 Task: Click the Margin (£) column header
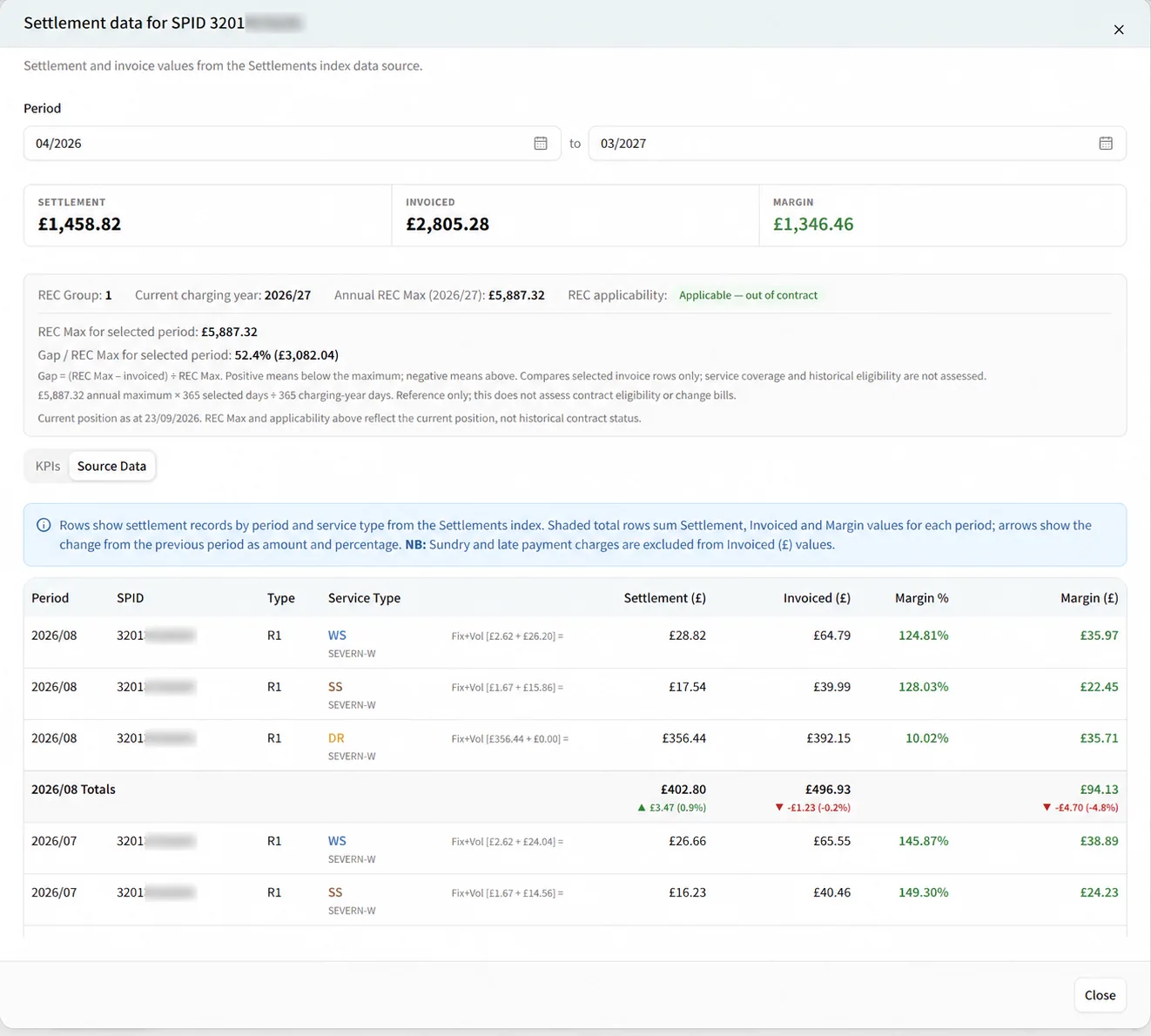[1089, 598]
